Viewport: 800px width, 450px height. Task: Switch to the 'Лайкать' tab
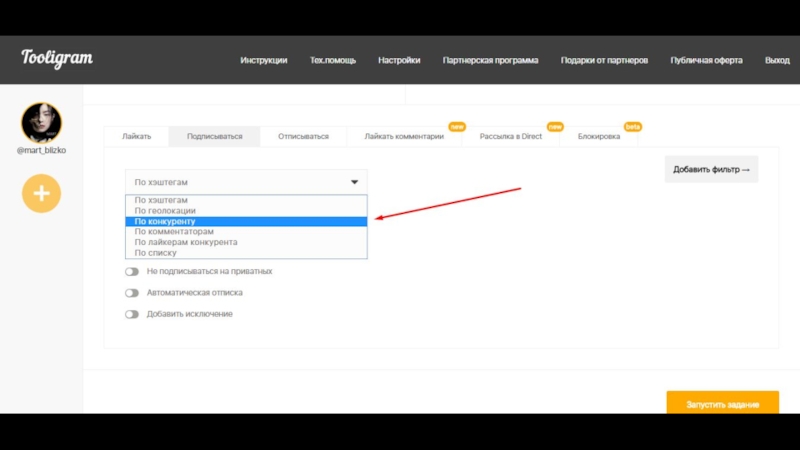coord(137,136)
